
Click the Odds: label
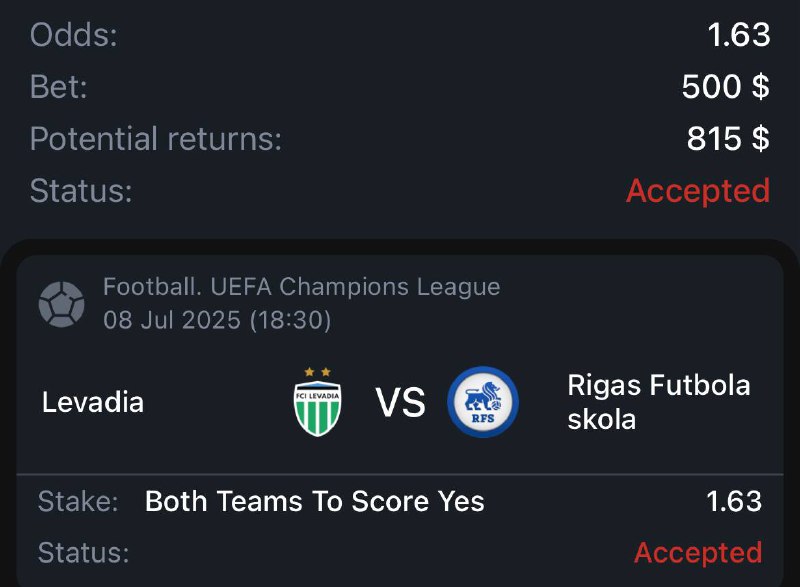tap(74, 35)
